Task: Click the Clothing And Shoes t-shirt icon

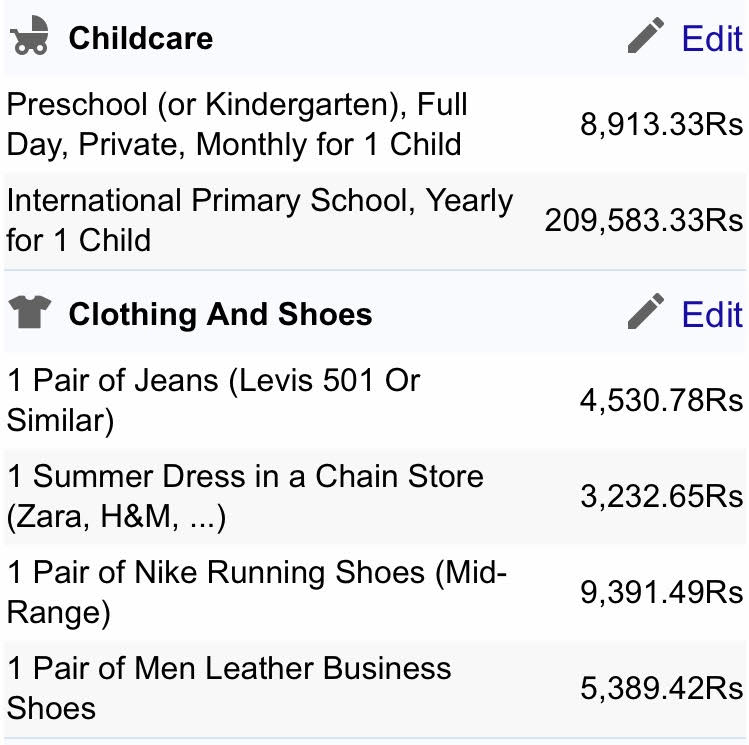Action: coord(29,314)
